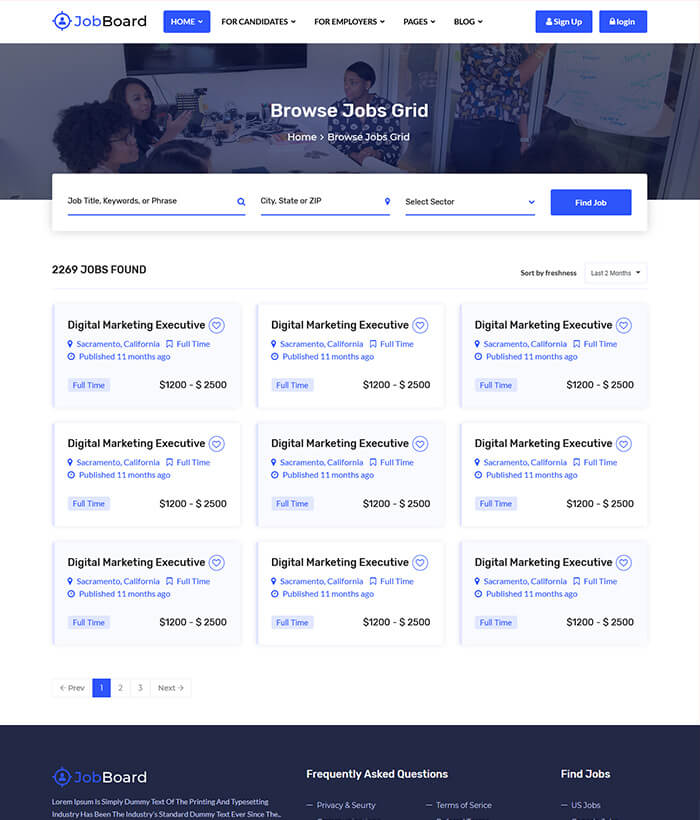The image size is (700, 820).
Task: Click the JobBoard logo in the header
Action: pos(99,21)
